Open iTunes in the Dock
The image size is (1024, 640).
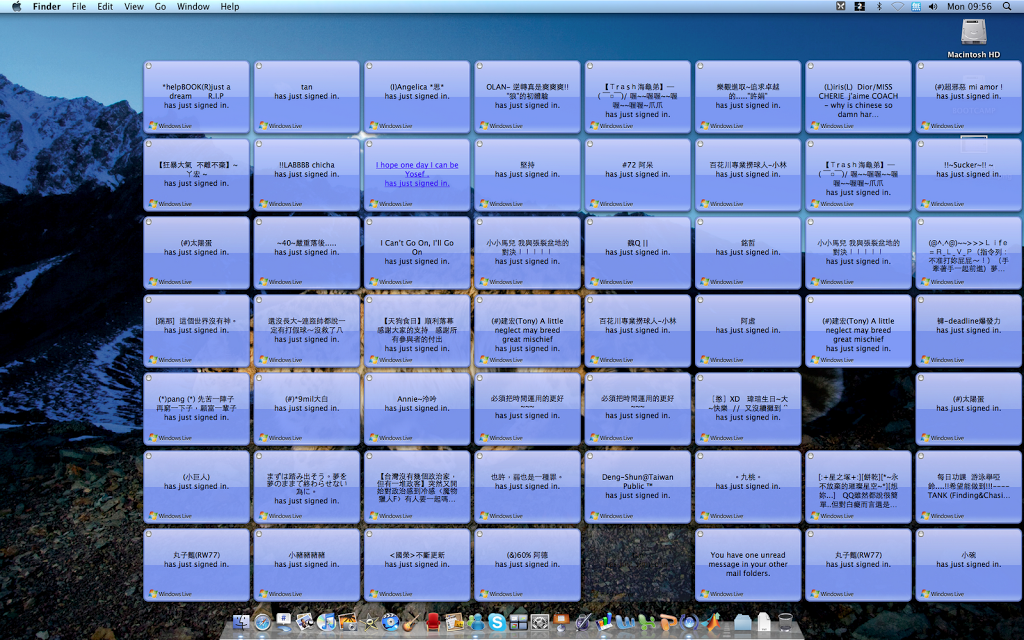coord(326,623)
